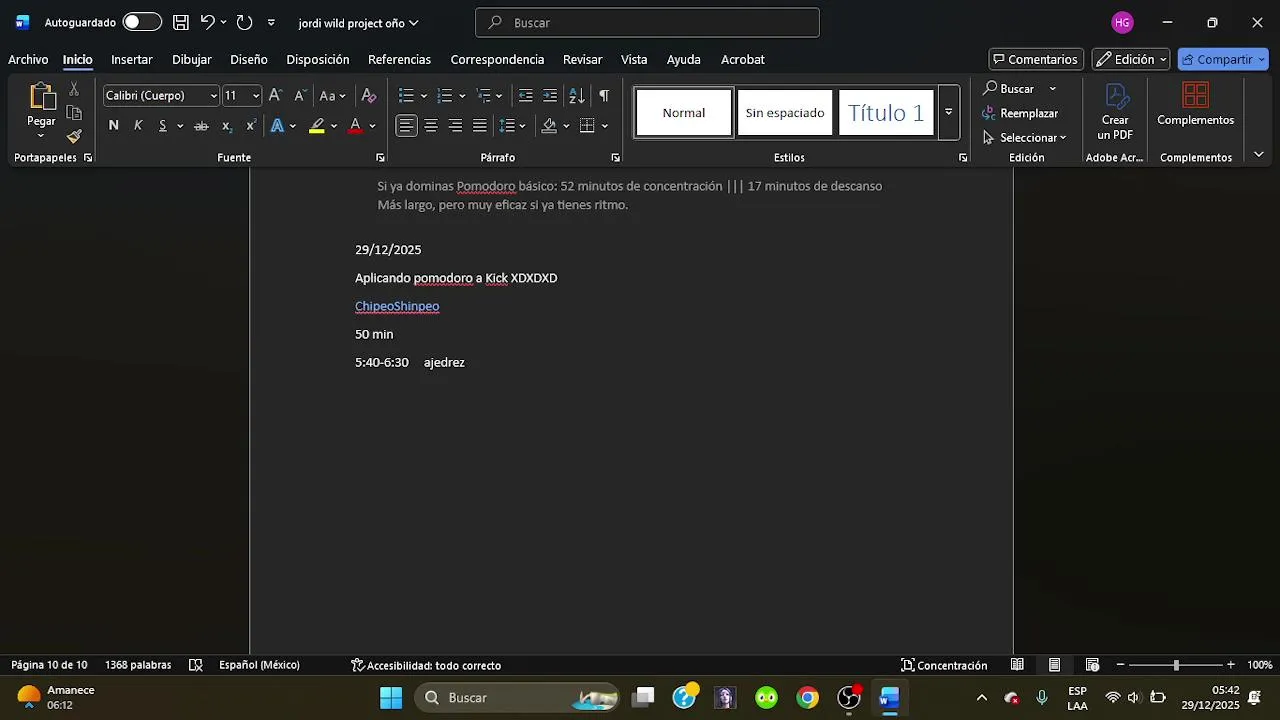Screen dimensions: 1280x720
Task: Increase paragraph indent
Action: click(550, 96)
